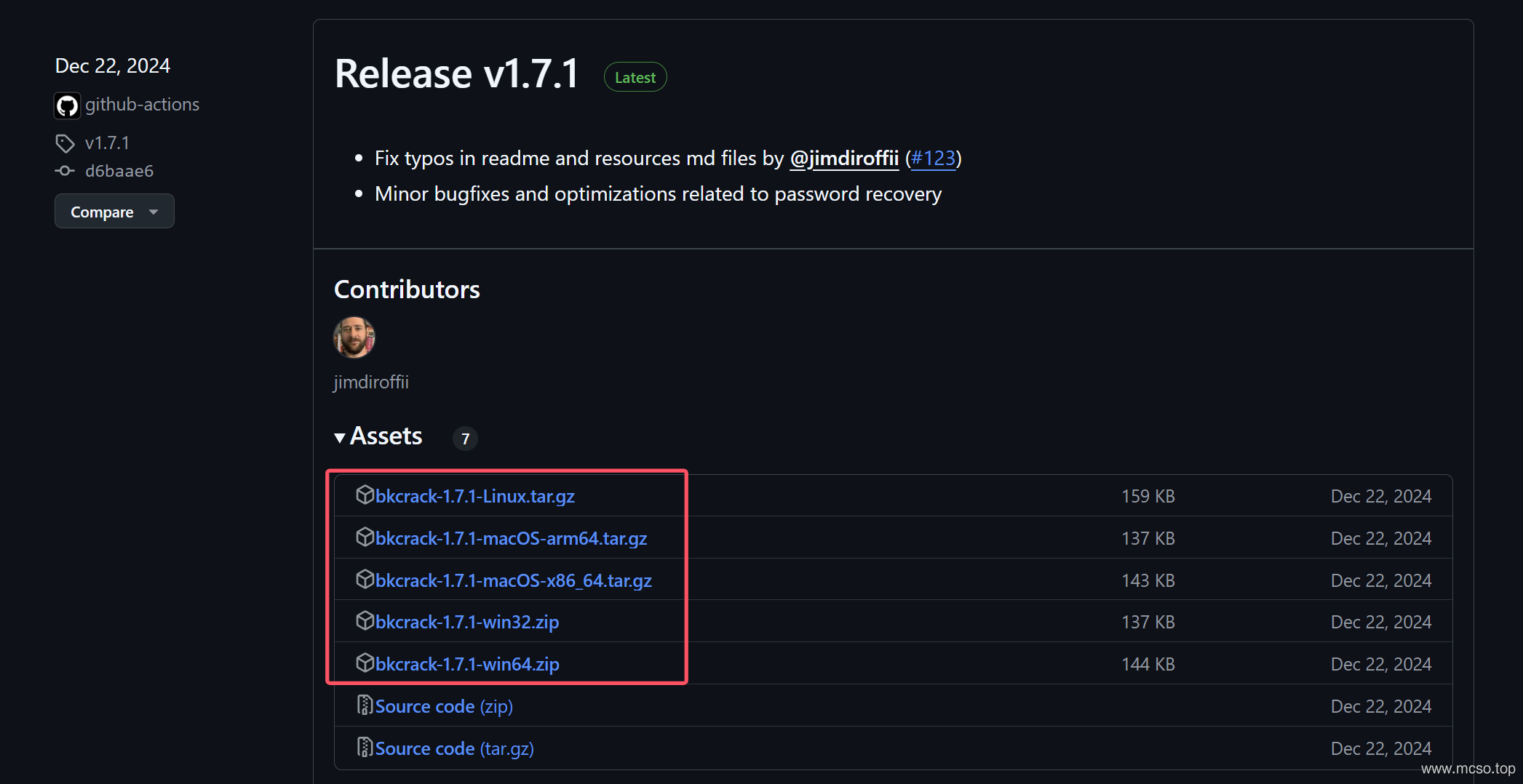Click the commit icon beside d6baae6
1523x784 pixels.
(65, 171)
